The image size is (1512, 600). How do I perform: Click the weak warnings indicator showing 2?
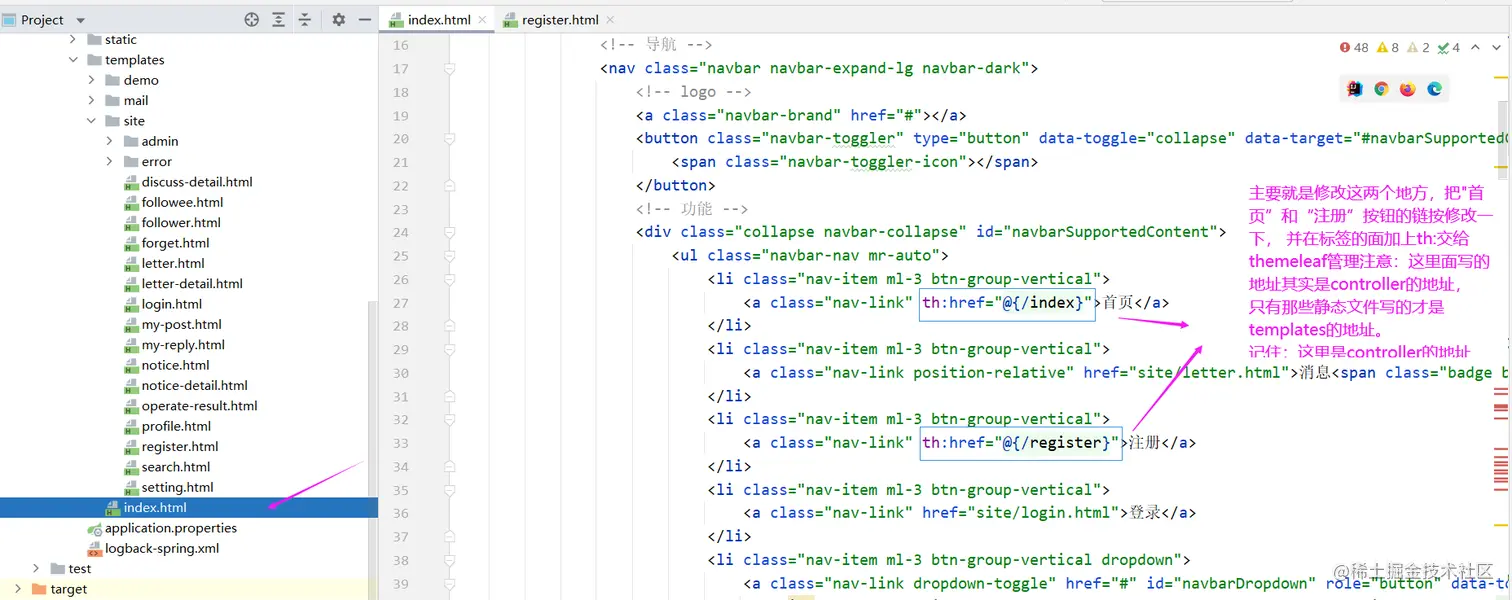[x=1418, y=47]
